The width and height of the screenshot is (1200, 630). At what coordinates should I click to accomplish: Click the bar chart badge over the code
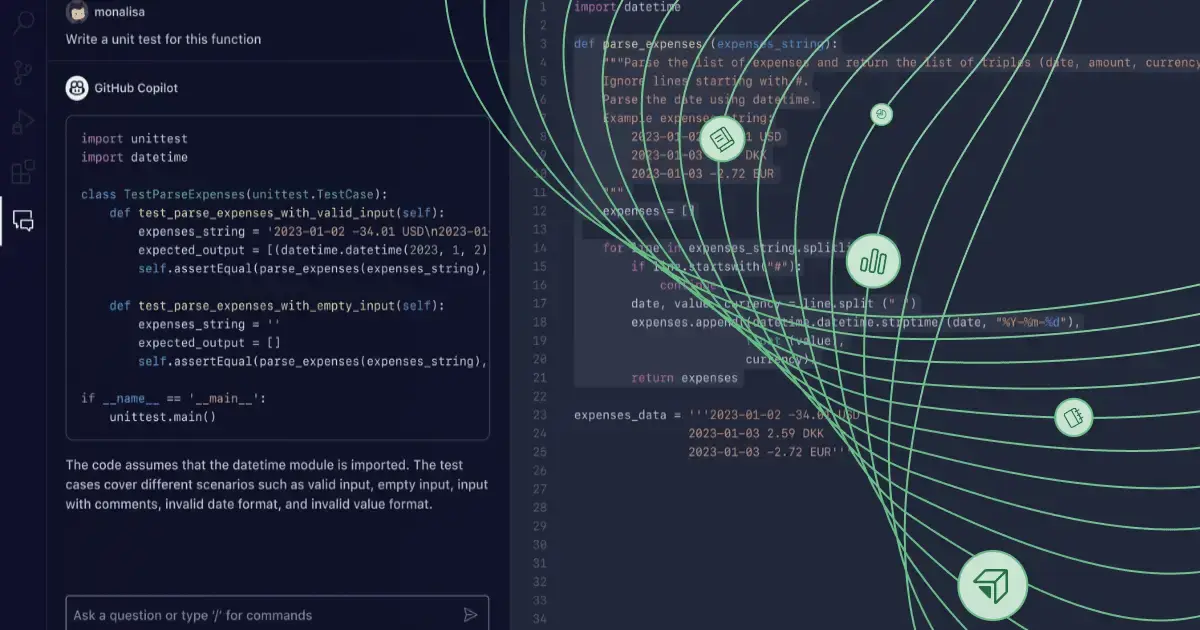(872, 260)
